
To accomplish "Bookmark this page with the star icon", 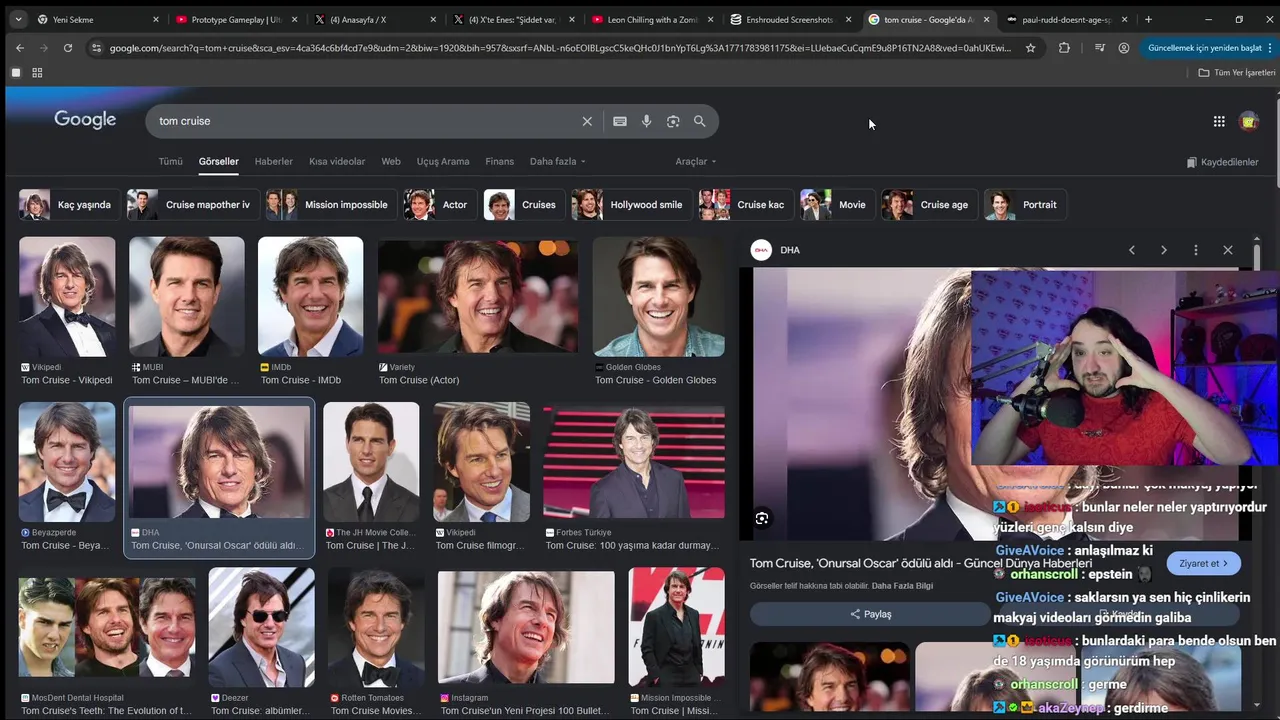I will pyautogui.click(x=1030, y=48).
